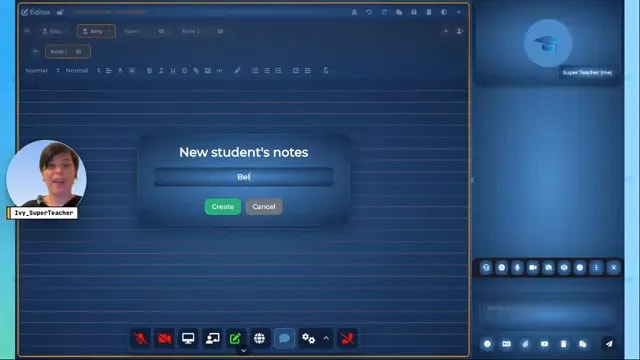Toggle the participant's video camera icon
Screen dimensions: 640x360
click(533, 268)
